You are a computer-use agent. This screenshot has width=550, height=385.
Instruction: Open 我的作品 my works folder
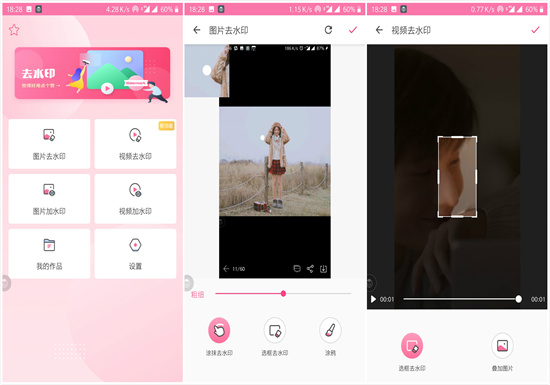(49, 254)
